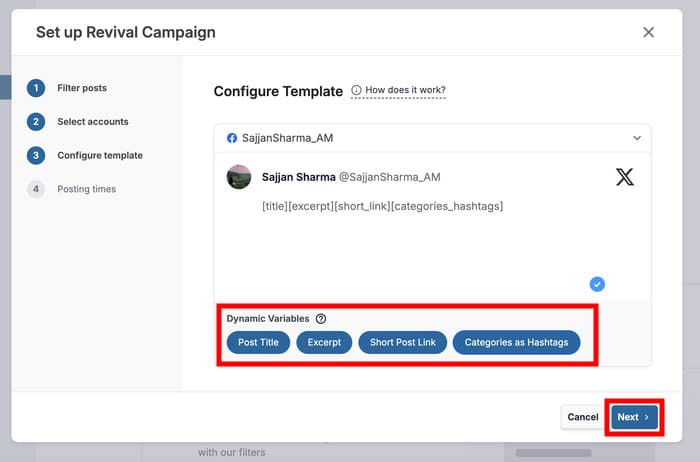Click the Facebook icon next to SajjanSharma_AM

click(232, 138)
